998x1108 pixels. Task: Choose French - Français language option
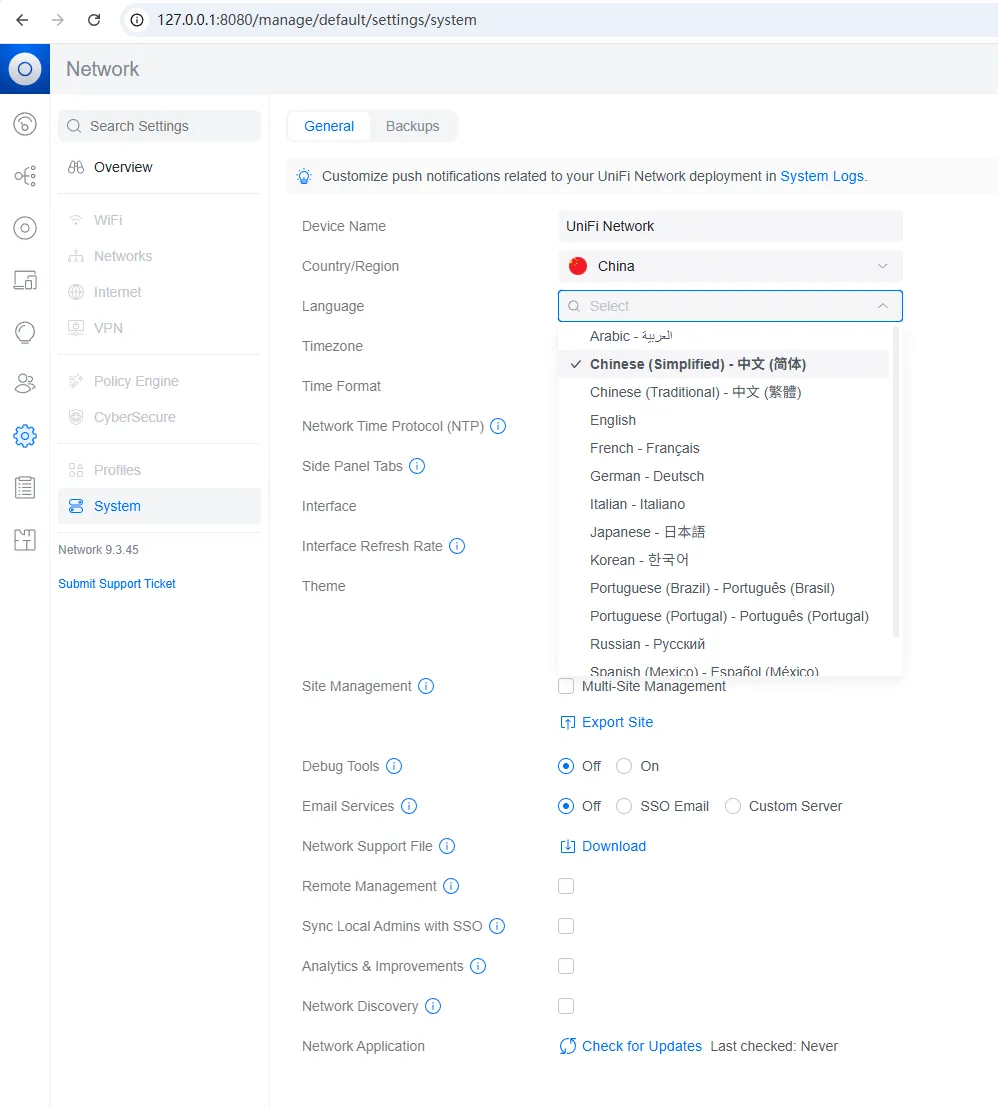[723, 448]
